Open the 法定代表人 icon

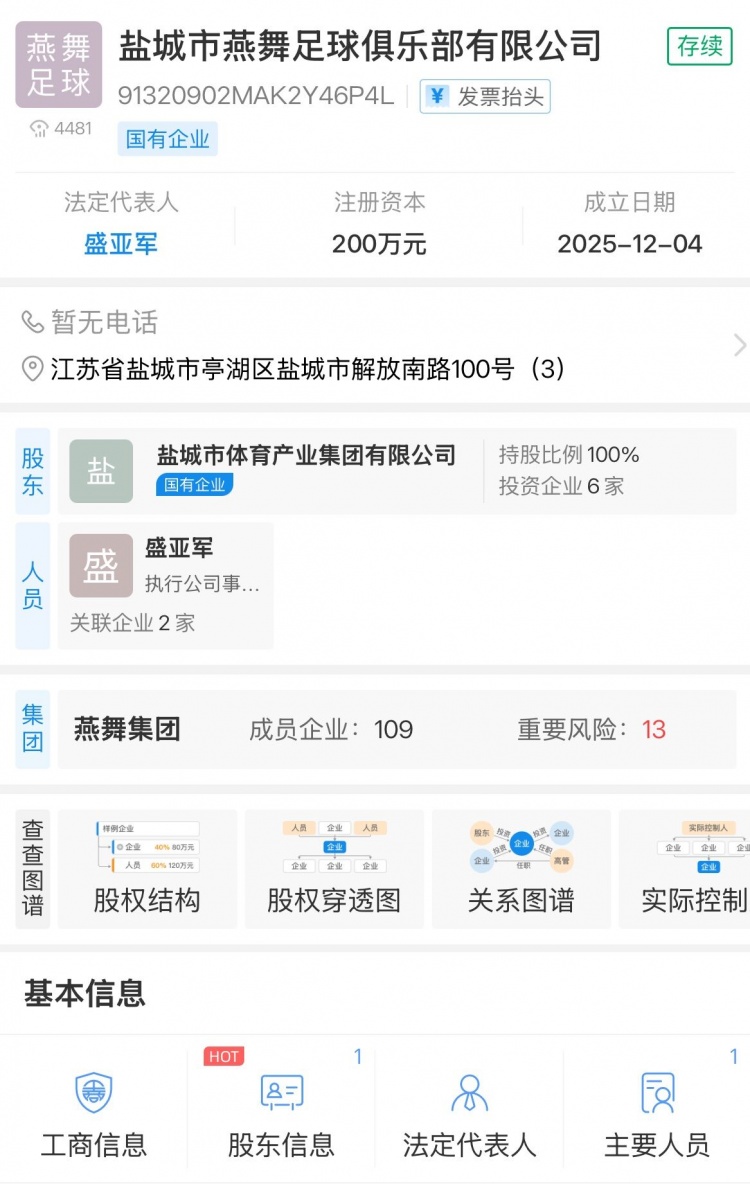469,1093
